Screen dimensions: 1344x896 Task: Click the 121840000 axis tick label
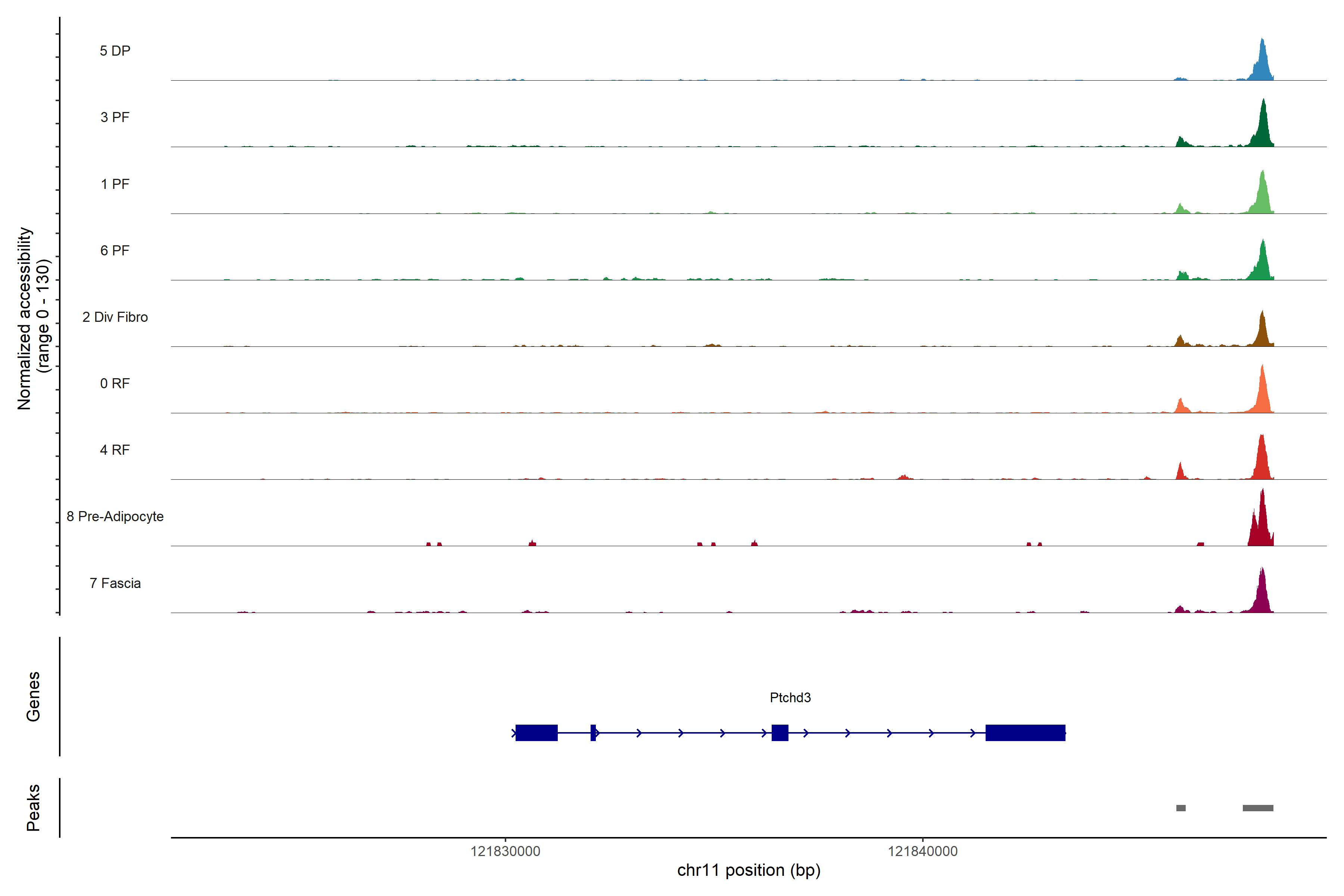(x=922, y=851)
